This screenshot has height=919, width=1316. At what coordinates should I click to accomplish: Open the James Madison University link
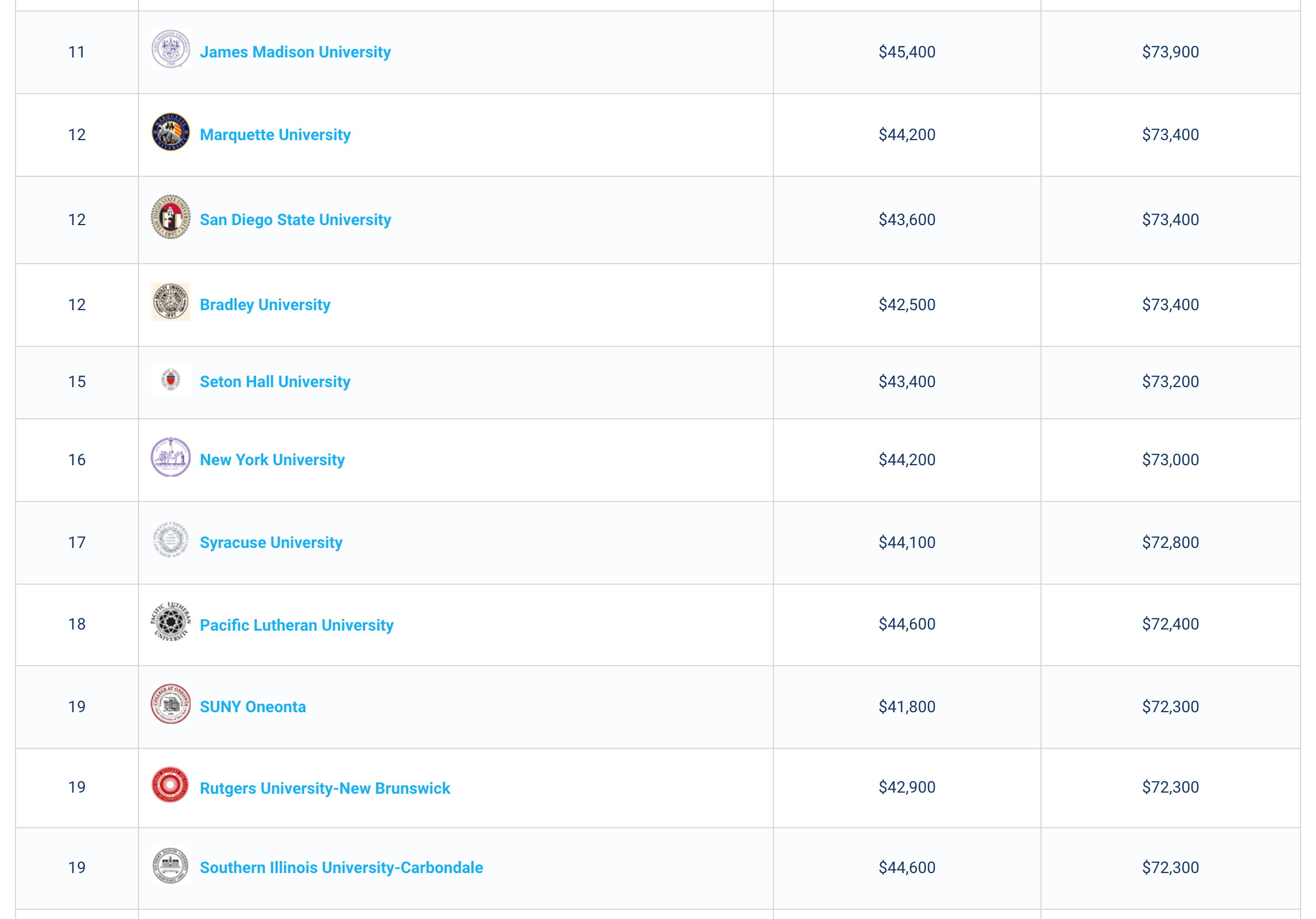coord(295,52)
